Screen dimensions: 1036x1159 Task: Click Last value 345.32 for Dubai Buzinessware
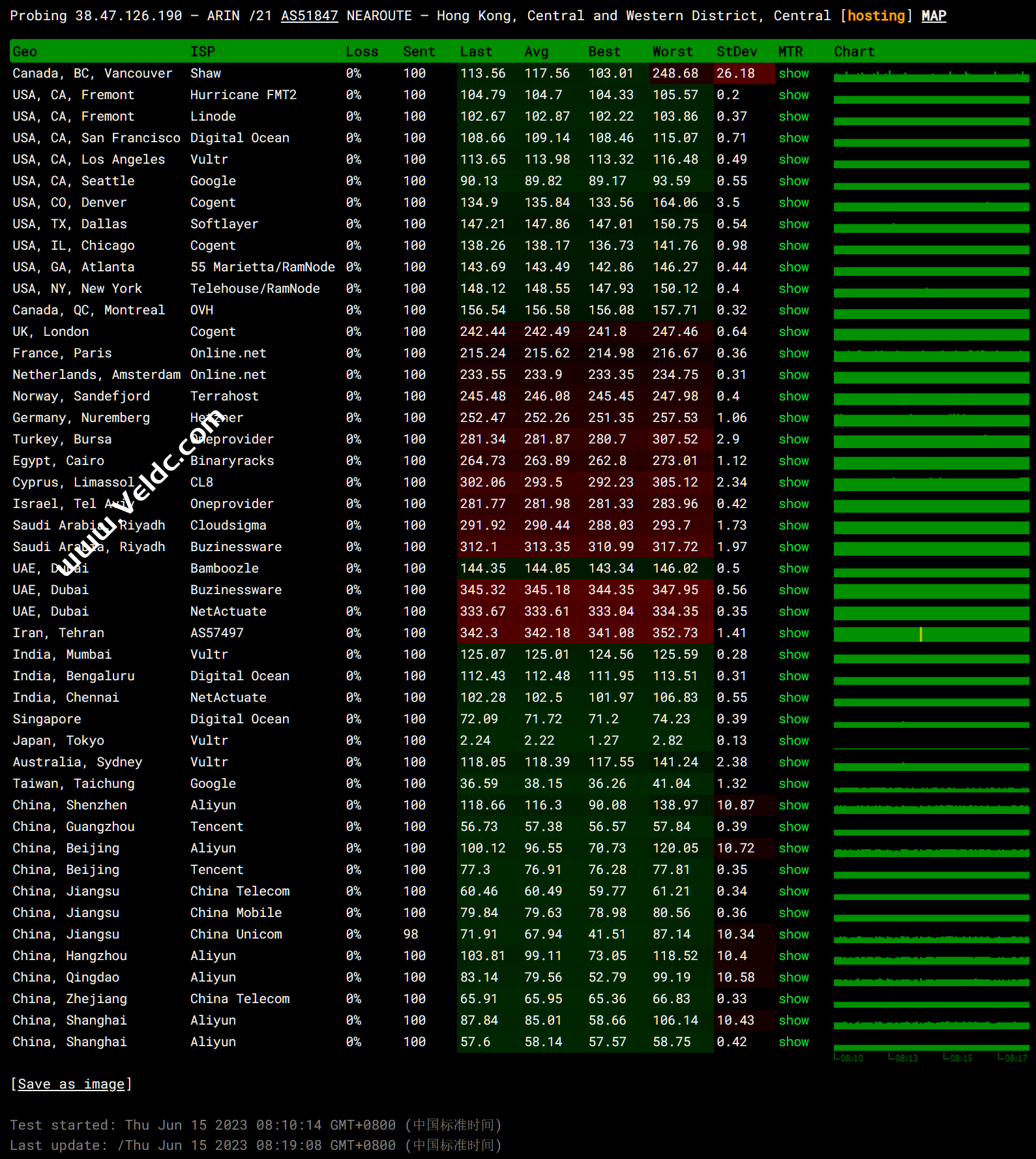coord(482,590)
